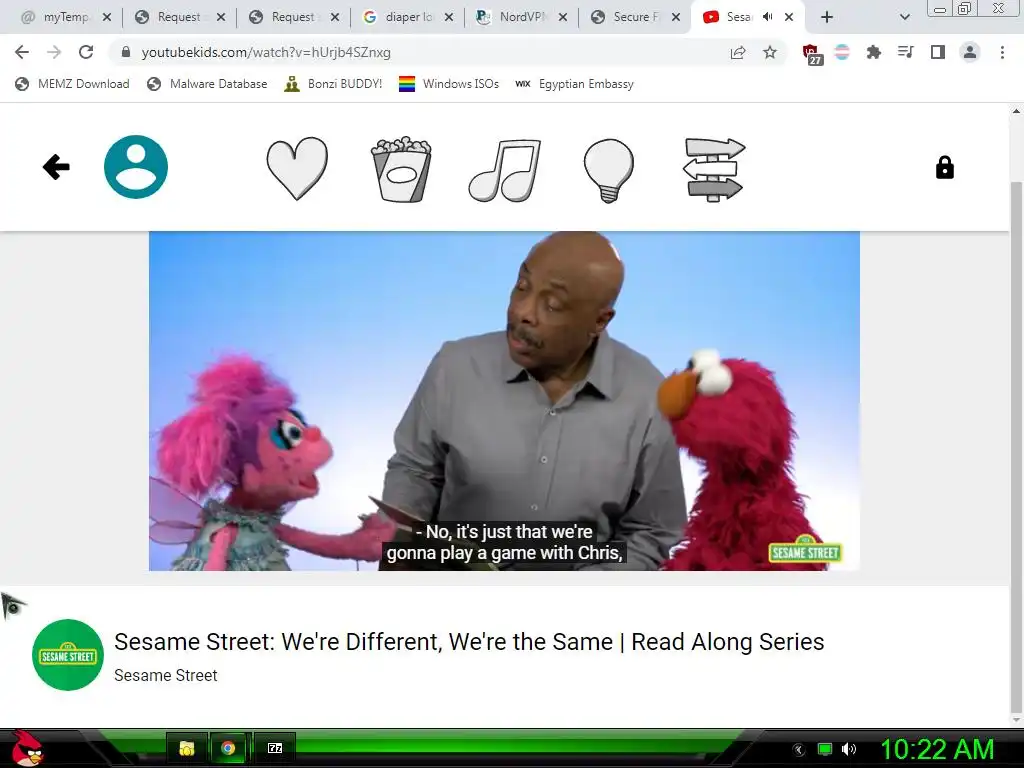
Task: Toggle the browser side panel
Action: point(938,52)
